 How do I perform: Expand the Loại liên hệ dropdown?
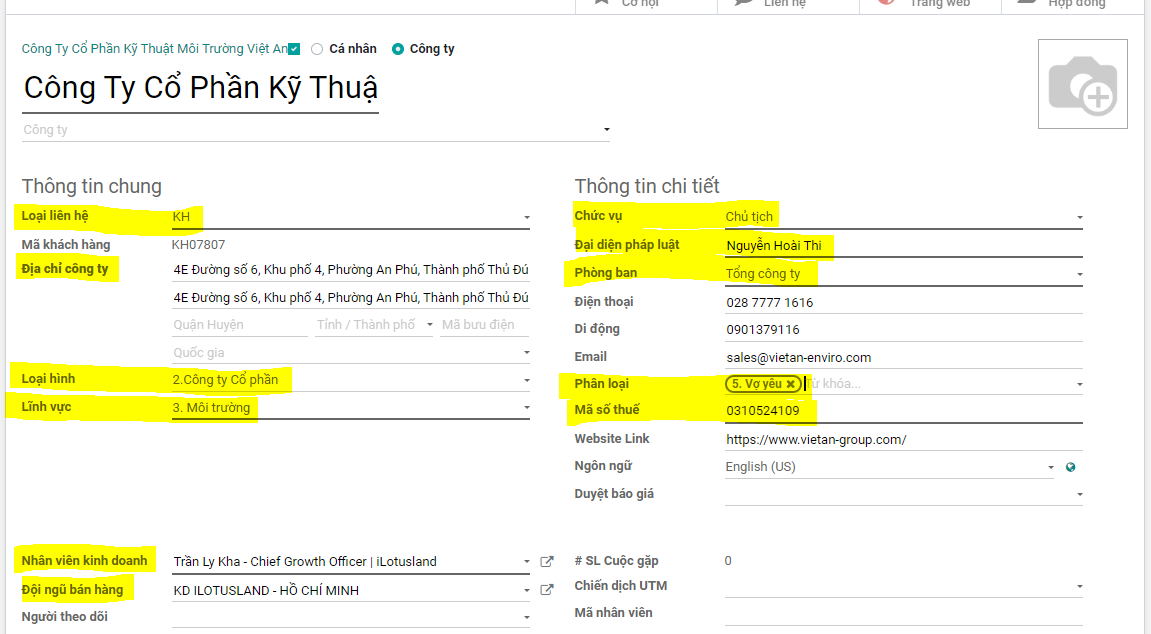[527, 217]
